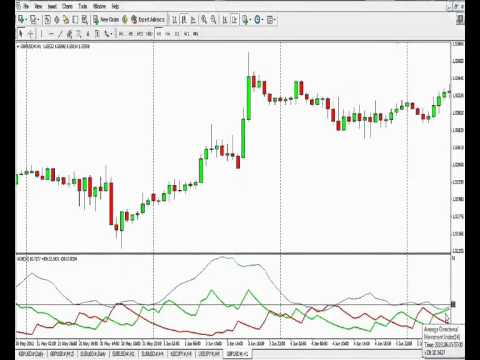The height and width of the screenshot is (360, 480).
Task: Select the D1 timeframe button
Action: [x=177, y=34]
